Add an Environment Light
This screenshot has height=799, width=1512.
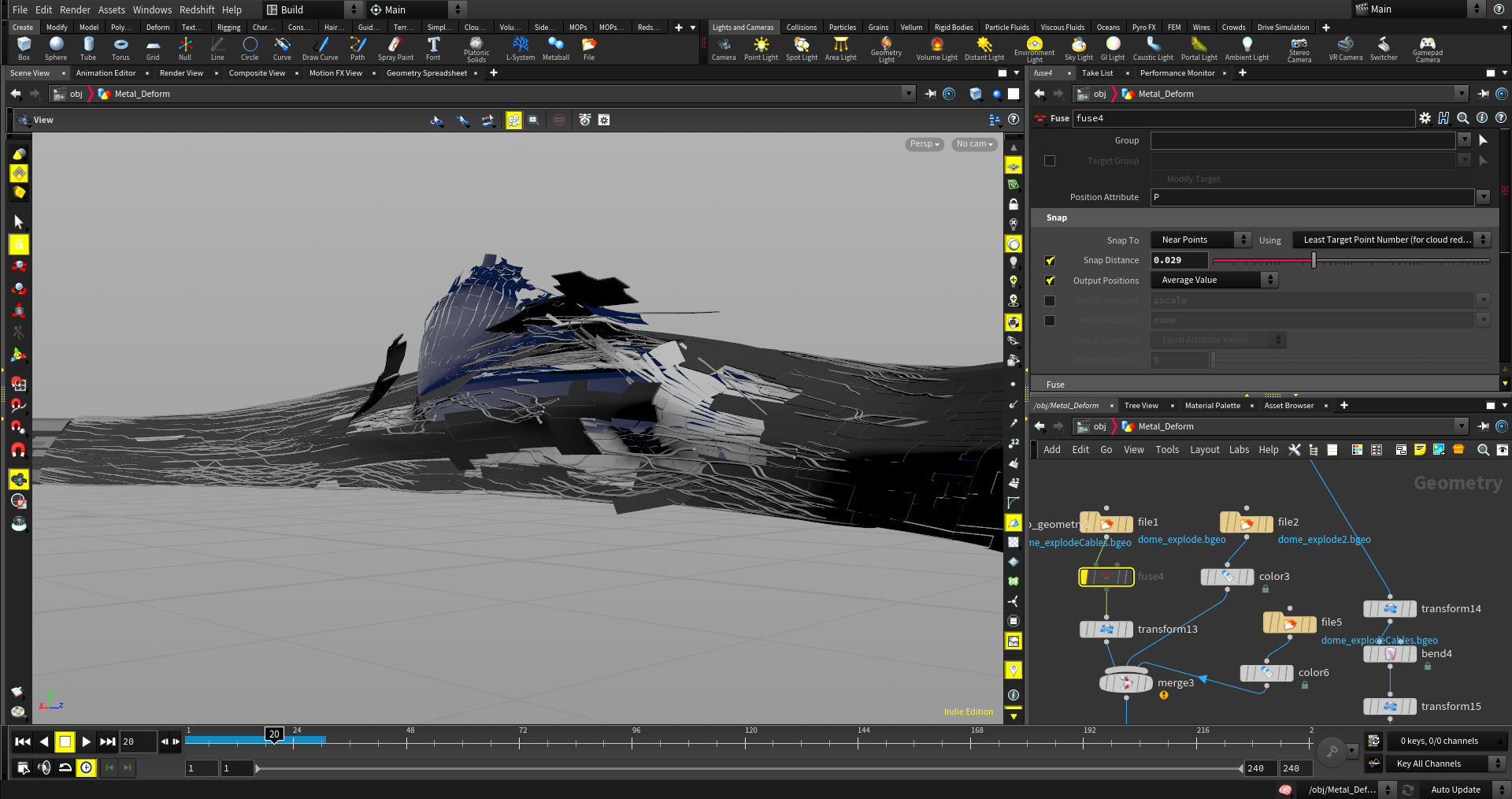click(x=1035, y=50)
